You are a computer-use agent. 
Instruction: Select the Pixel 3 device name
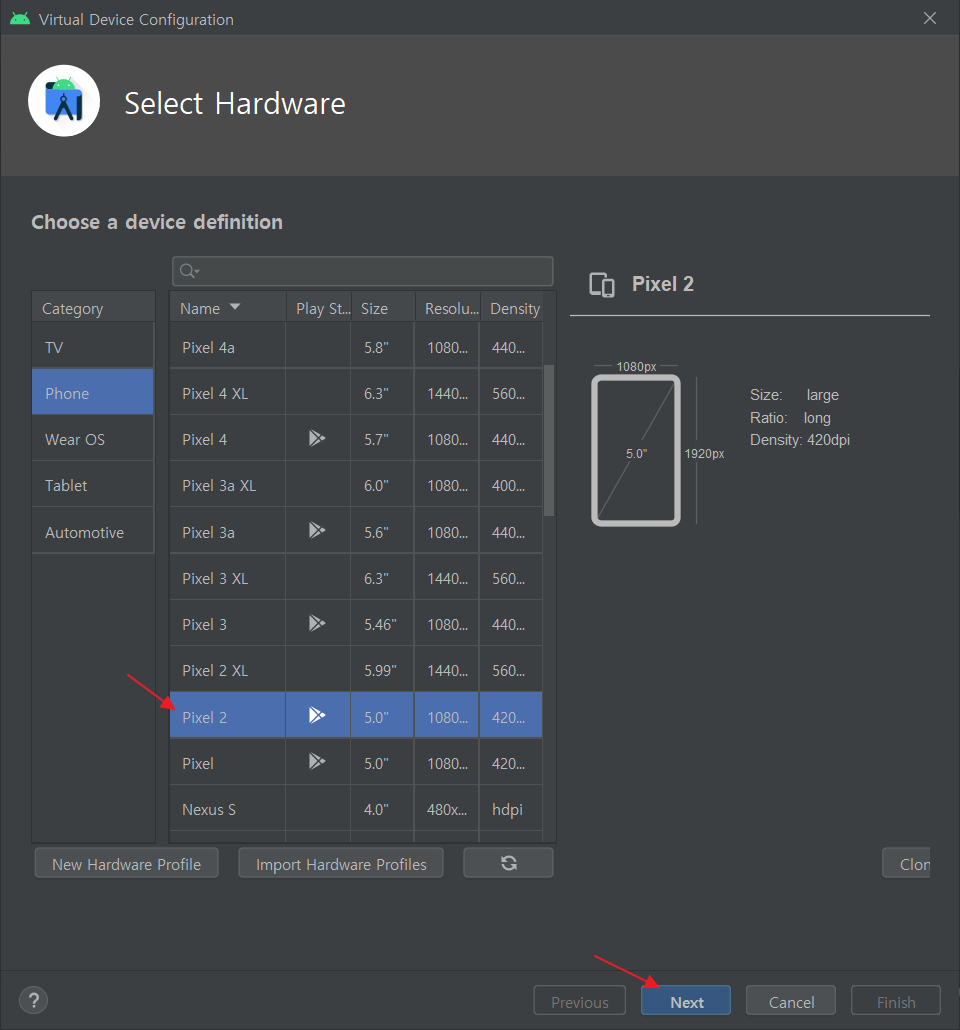(204, 624)
